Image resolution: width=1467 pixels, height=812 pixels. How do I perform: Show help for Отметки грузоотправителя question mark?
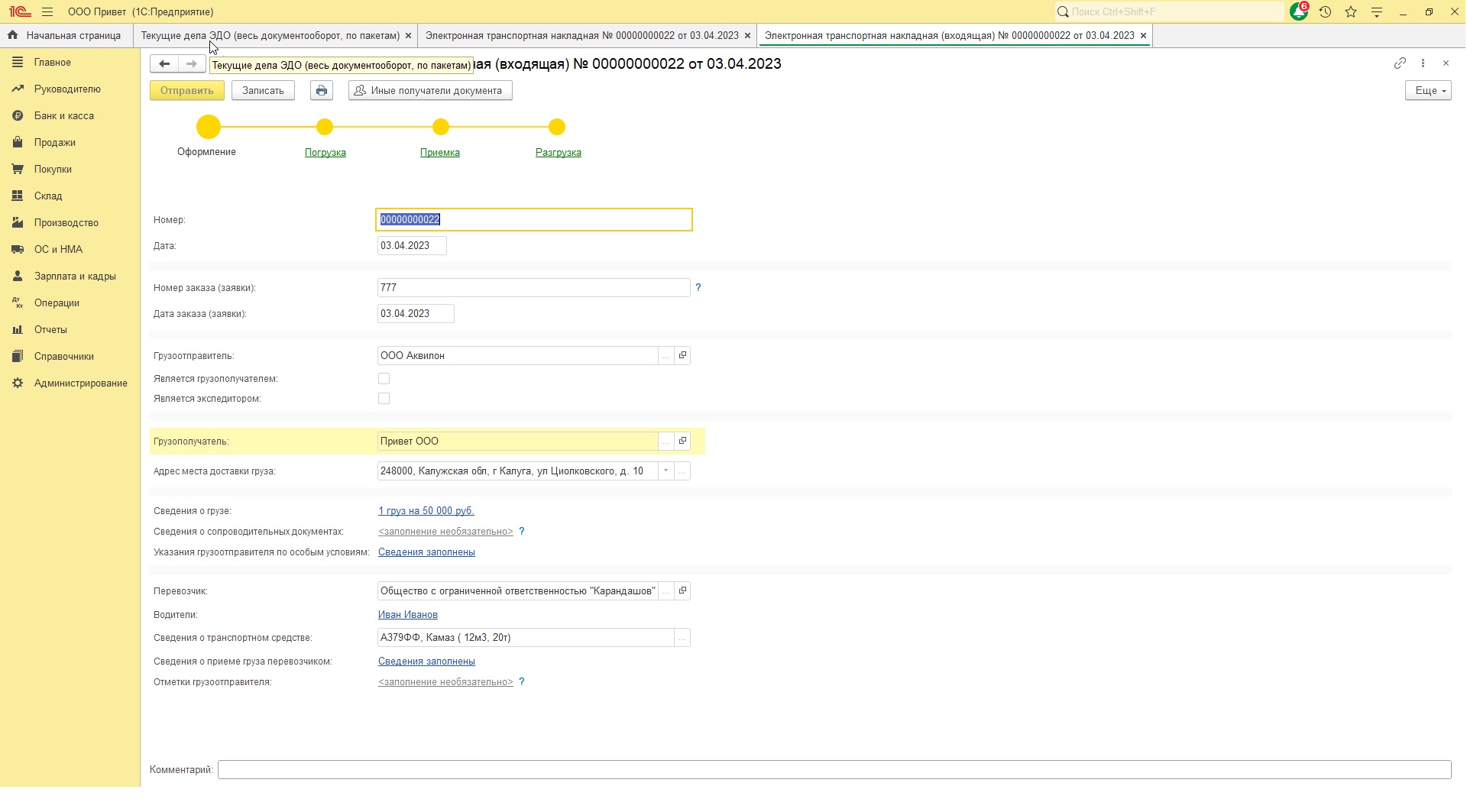click(x=522, y=682)
